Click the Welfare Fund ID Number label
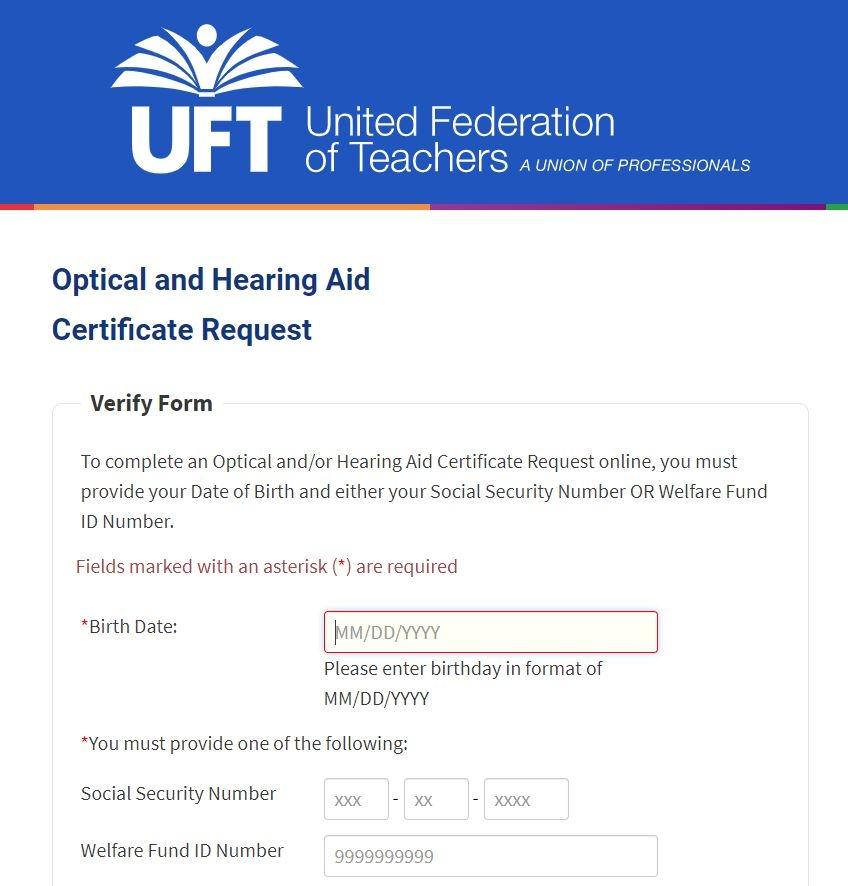This screenshot has height=886, width=848. pyautogui.click(x=182, y=851)
